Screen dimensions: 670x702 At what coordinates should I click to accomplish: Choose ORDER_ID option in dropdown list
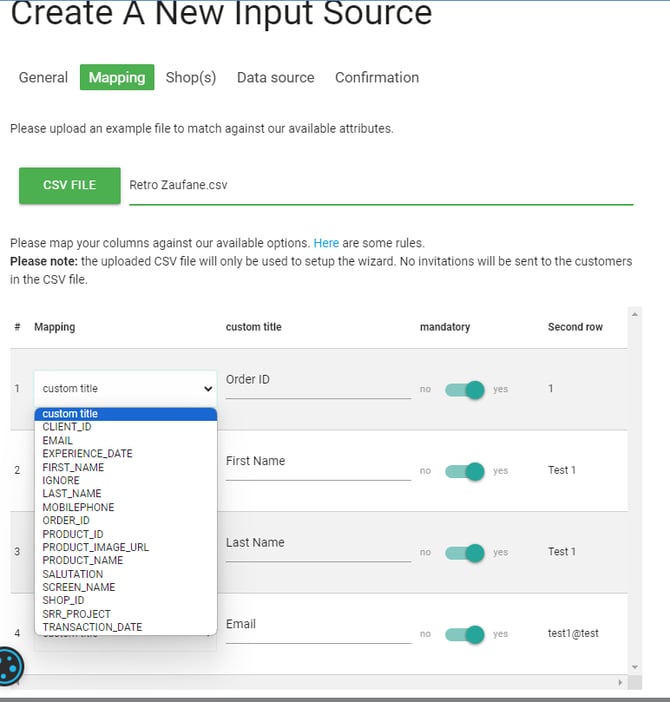pos(66,520)
